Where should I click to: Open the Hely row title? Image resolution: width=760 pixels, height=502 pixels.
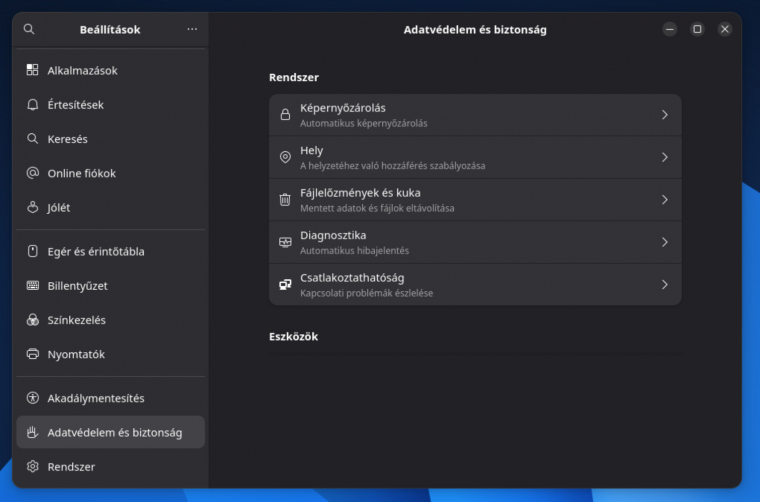click(311, 151)
